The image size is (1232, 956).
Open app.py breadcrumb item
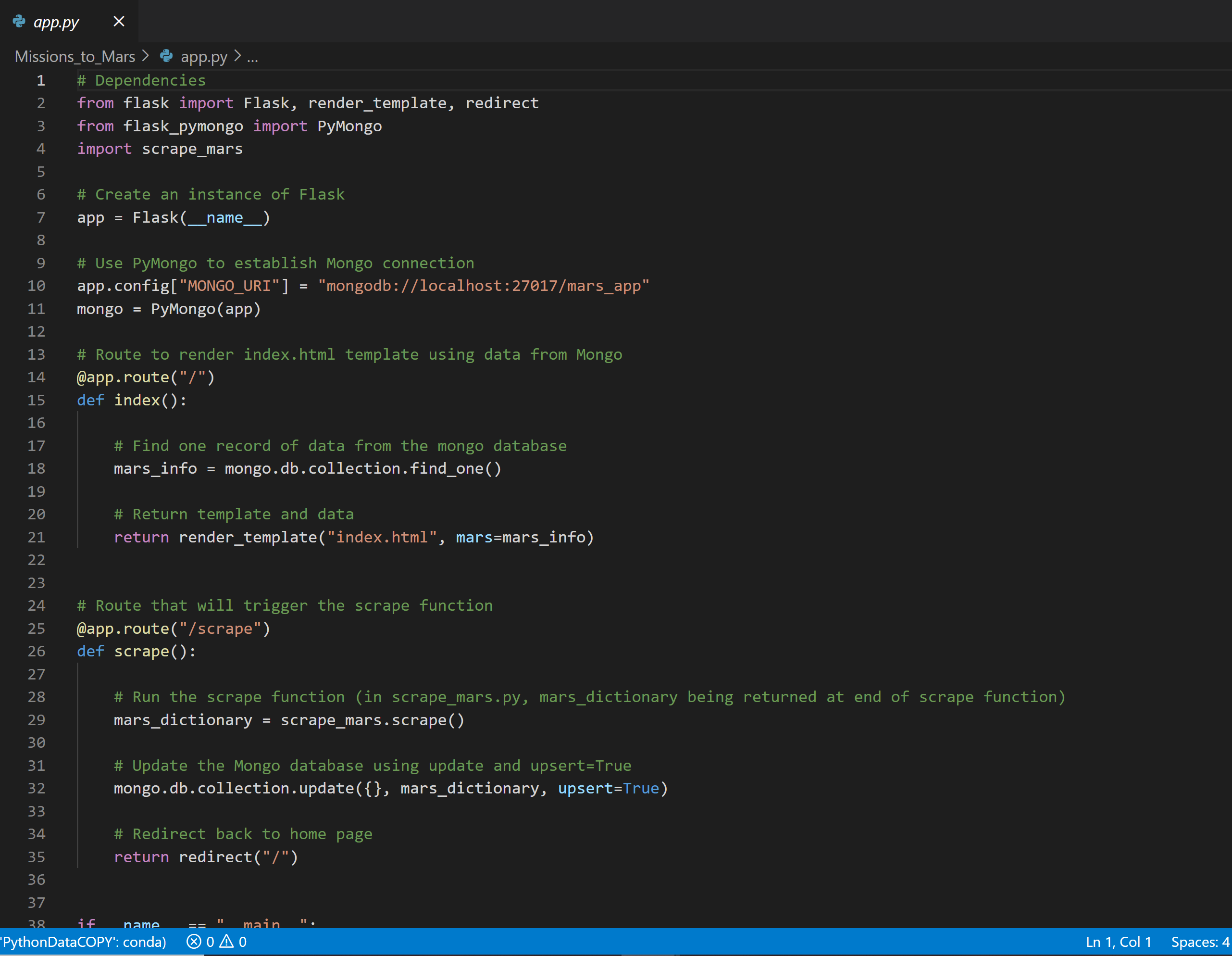[204, 56]
